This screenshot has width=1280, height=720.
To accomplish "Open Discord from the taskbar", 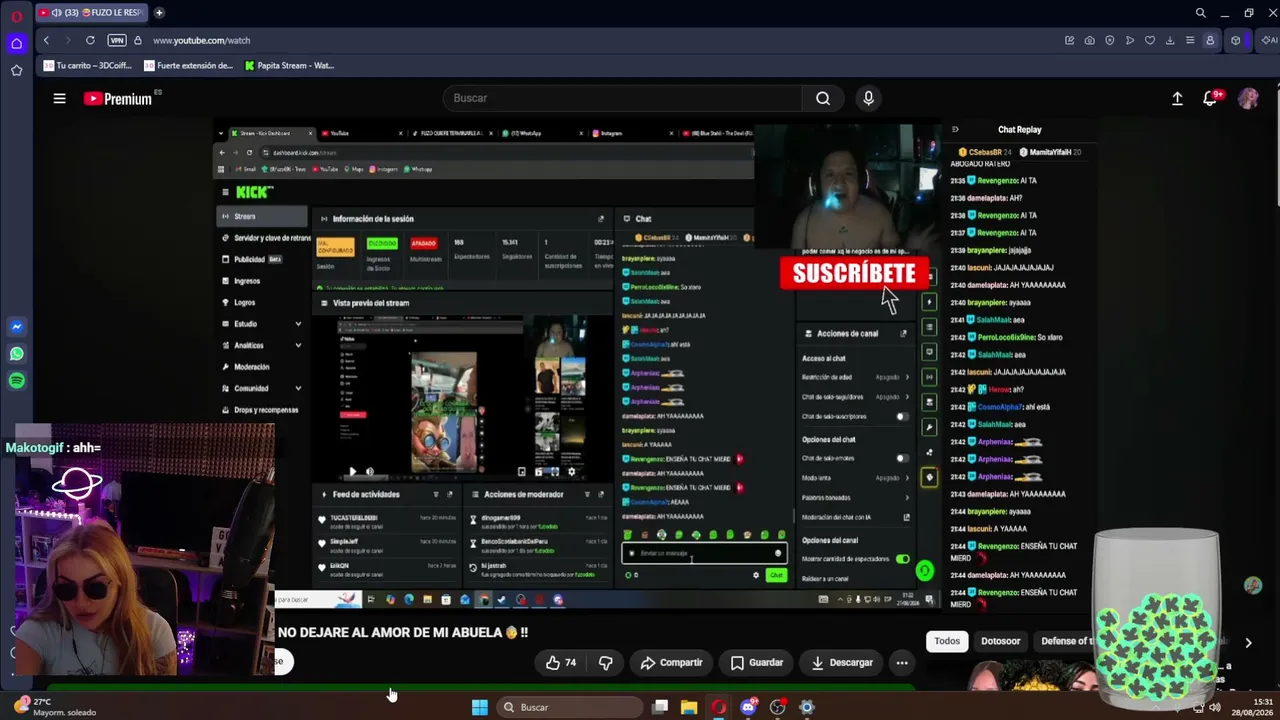I will (748, 707).
